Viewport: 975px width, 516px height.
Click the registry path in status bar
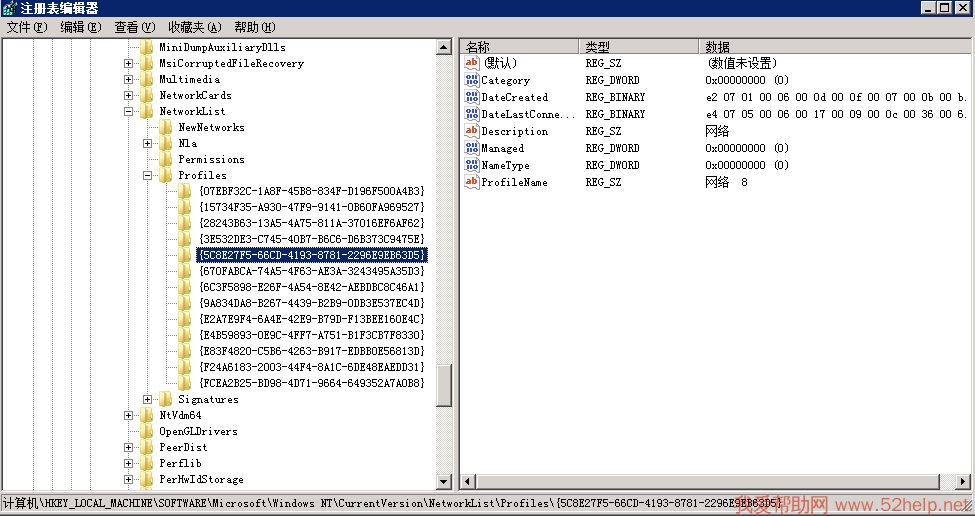pyautogui.click(x=391, y=503)
